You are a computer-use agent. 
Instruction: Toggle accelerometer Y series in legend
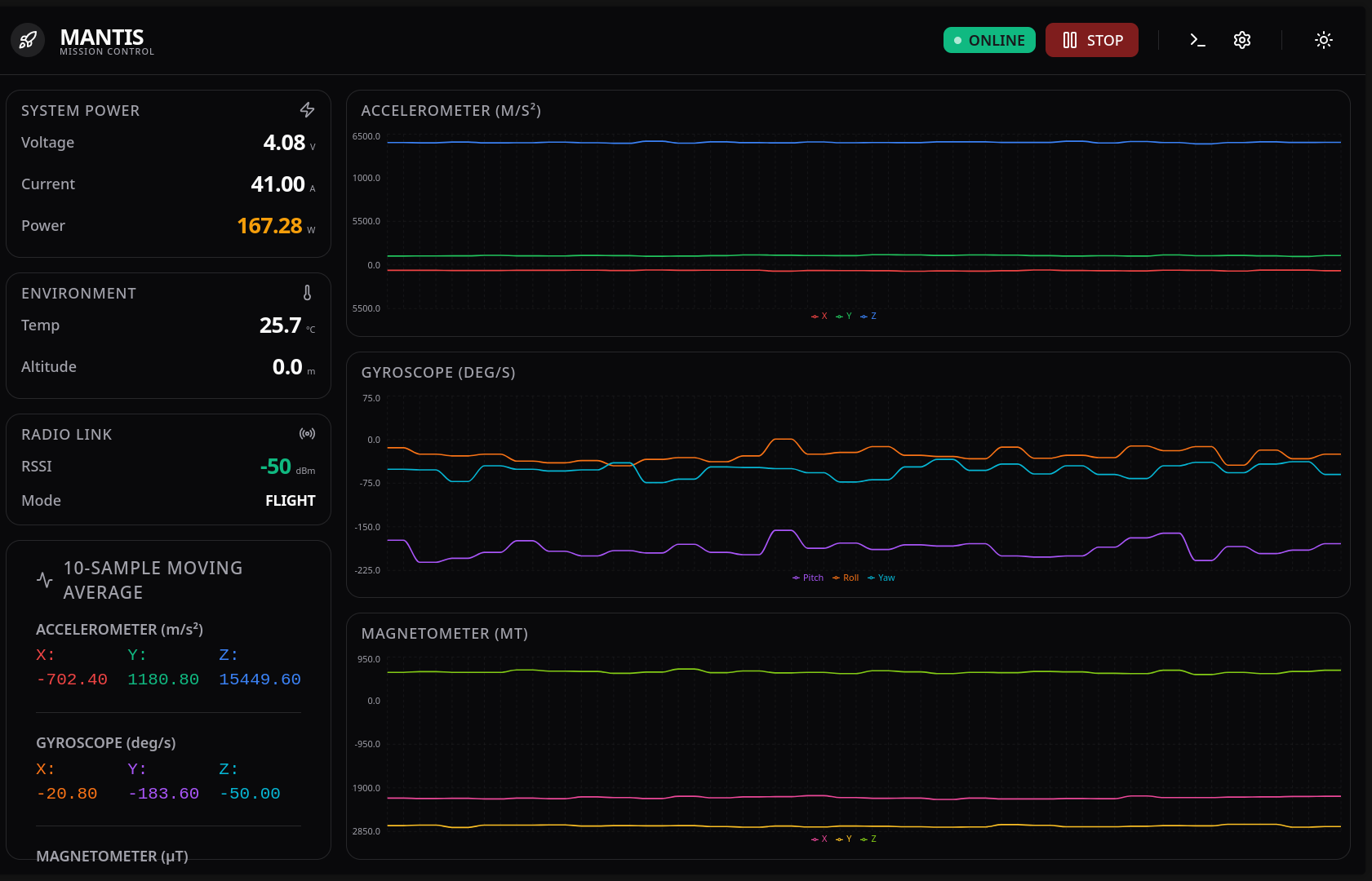[x=844, y=316]
